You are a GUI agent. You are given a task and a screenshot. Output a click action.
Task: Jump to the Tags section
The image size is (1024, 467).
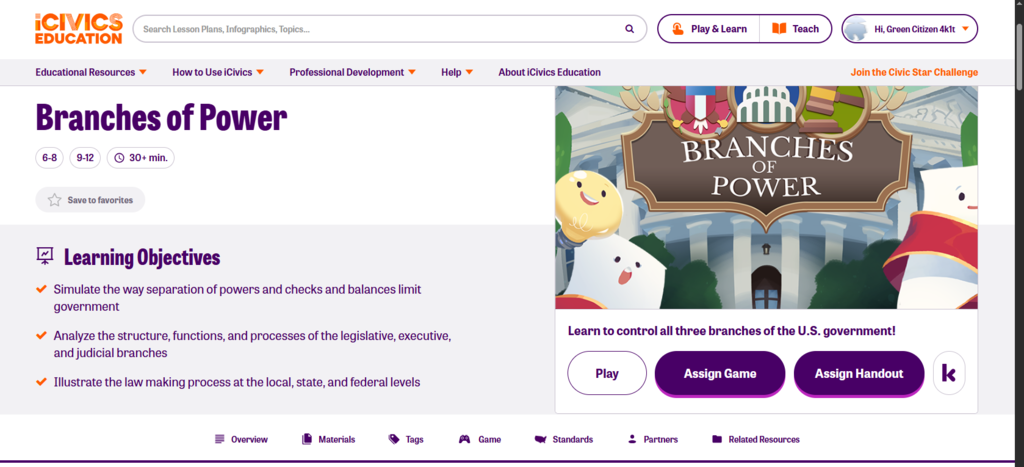406,440
